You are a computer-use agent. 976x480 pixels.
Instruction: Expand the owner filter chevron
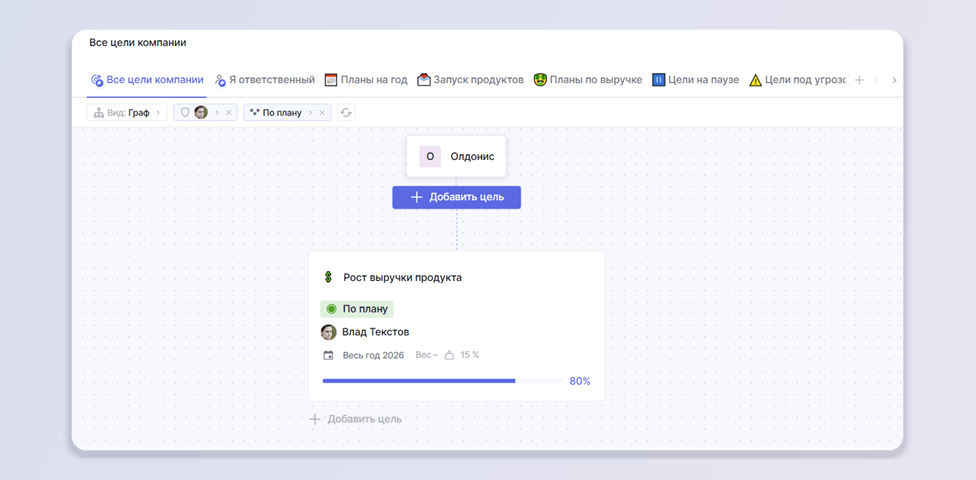(217, 113)
